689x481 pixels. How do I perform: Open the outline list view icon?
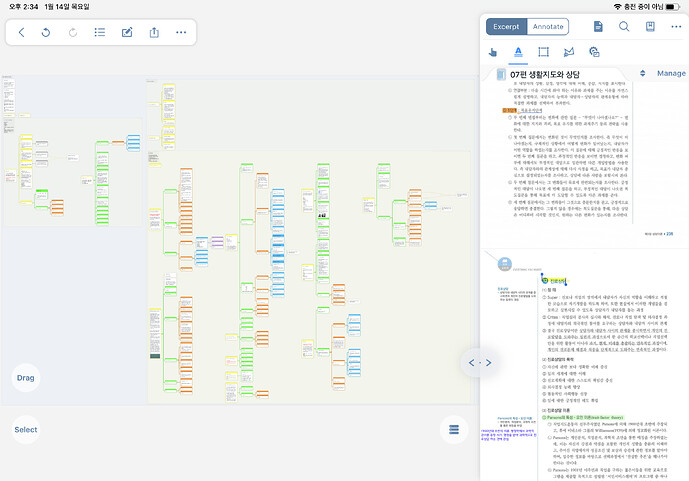[x=100, y=32]
